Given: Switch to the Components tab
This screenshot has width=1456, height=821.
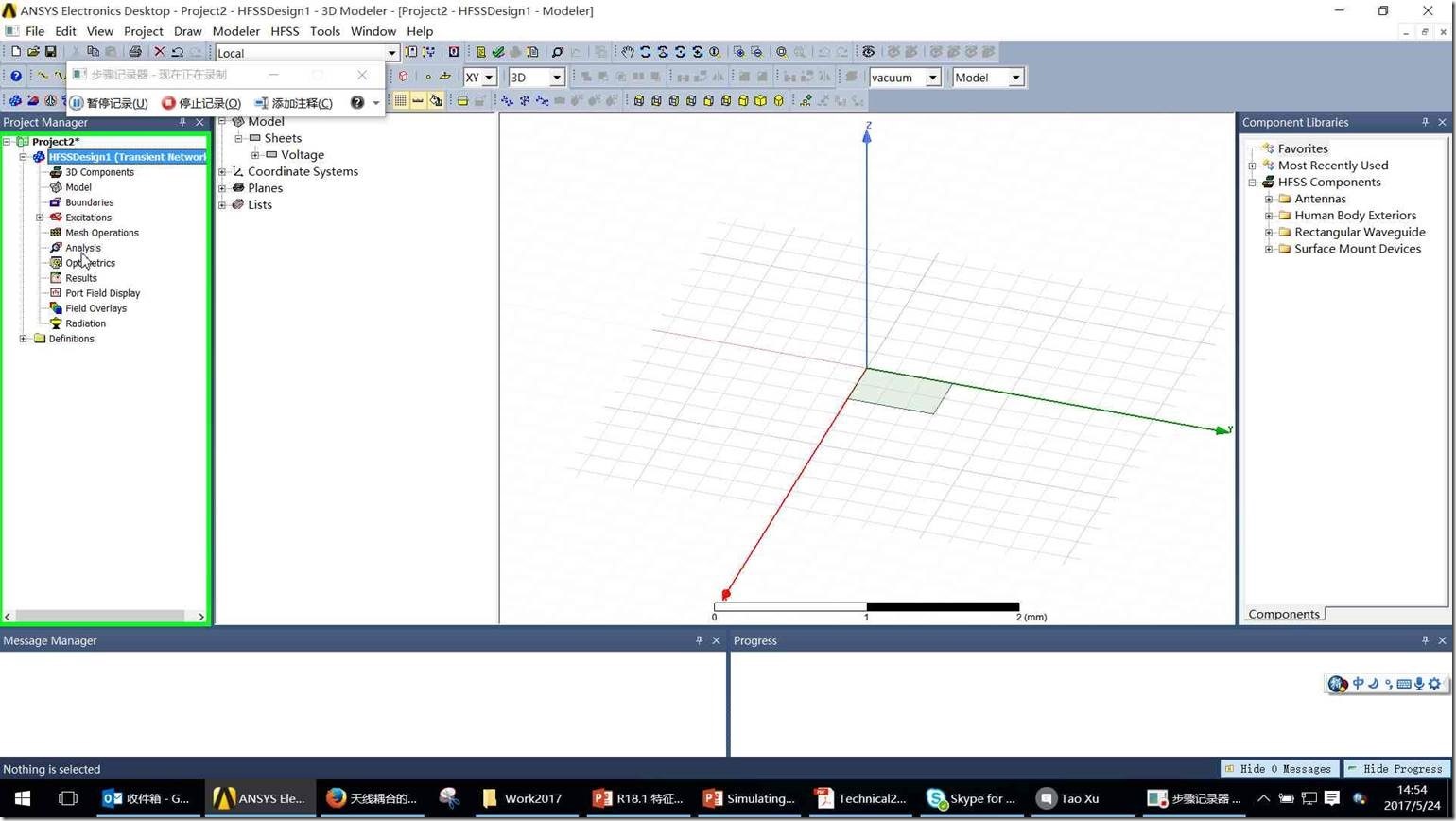Looking at the screenshot, I should [x=1283, y=614].
